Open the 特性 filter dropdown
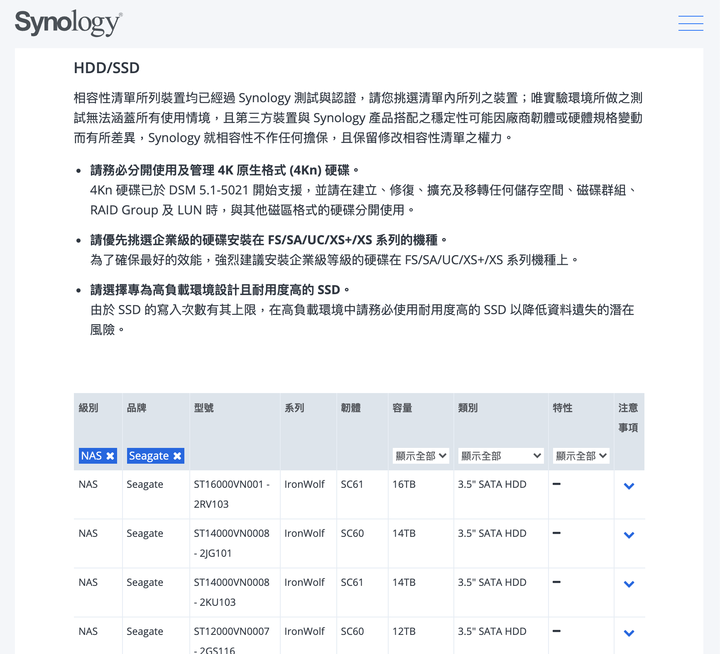720x654 pixels. [581, 456]
